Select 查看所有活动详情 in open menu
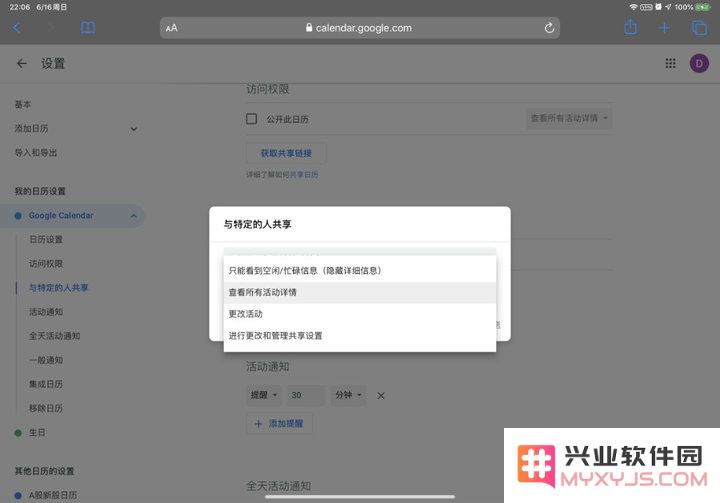The image size is (720, 503). click(x=360, y=292)
